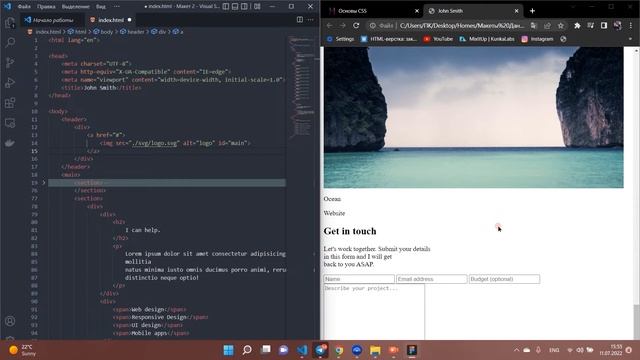Image resolution: width=640 pixels, height=360 pixels.
Task: Open Вид menu in VS Code
Action: pos(100,7)
